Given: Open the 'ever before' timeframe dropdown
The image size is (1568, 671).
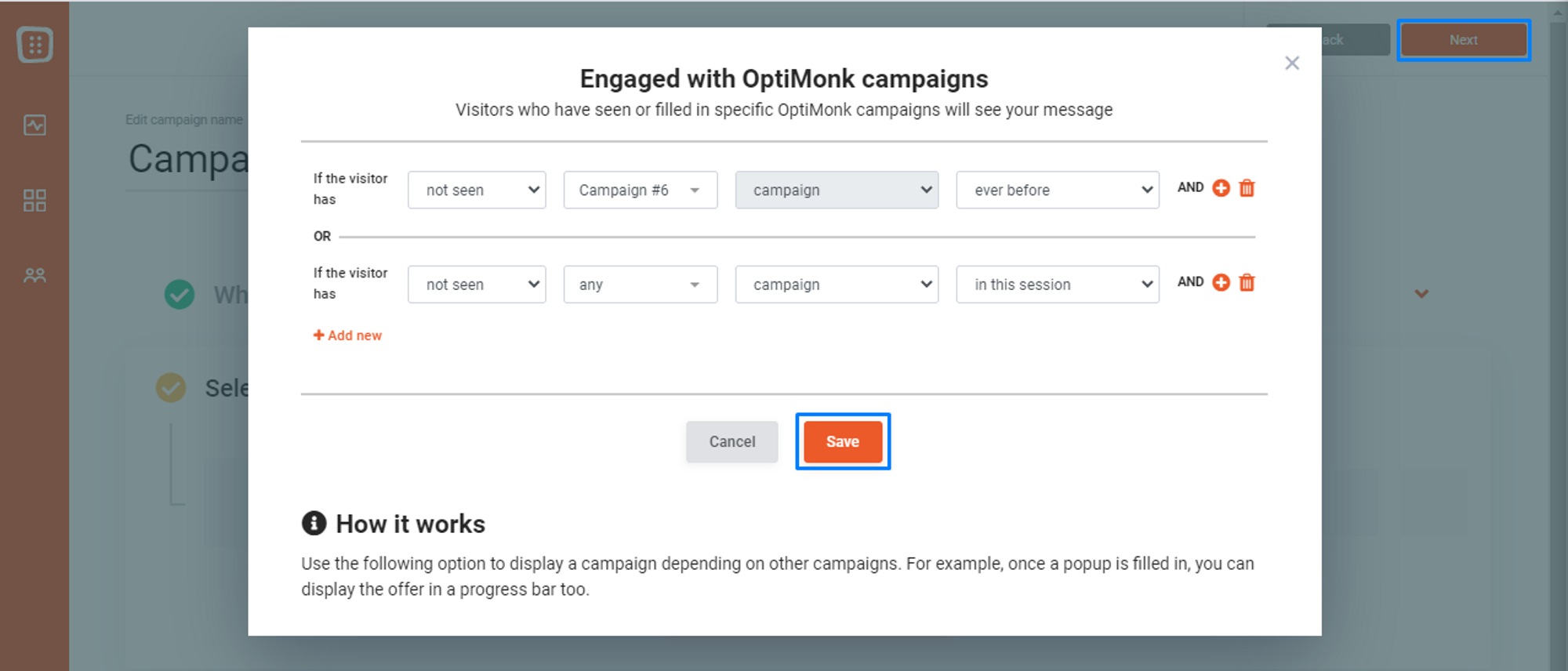Looking at the screenshot, I should tap(1058, 190).
